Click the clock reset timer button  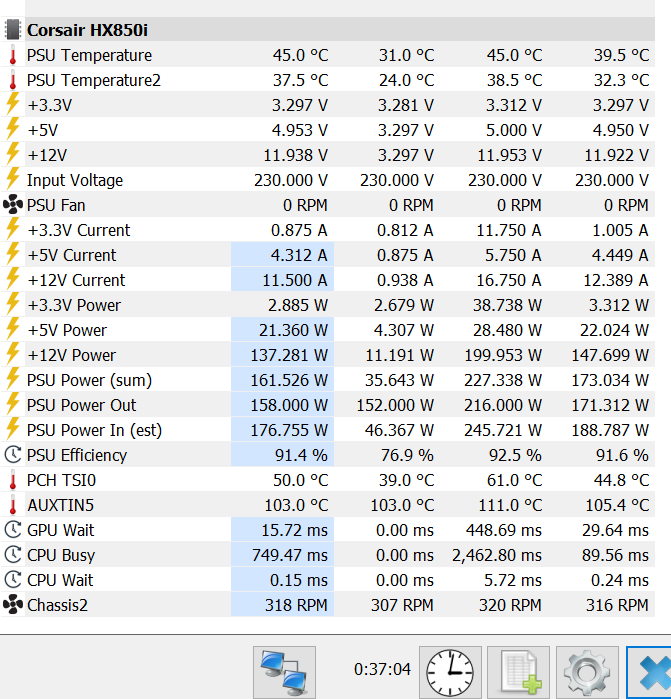[450, 672]
